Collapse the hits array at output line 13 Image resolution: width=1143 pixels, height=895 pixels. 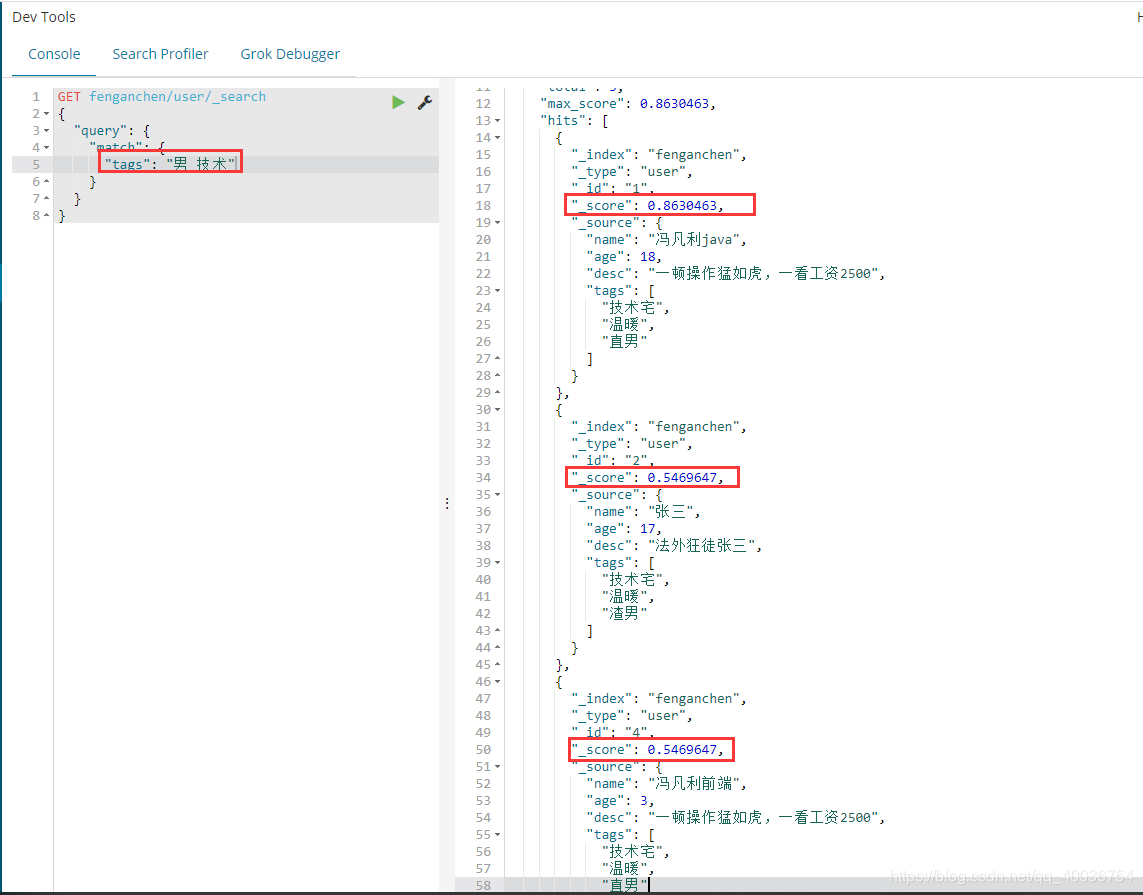[x=497, y=120]
